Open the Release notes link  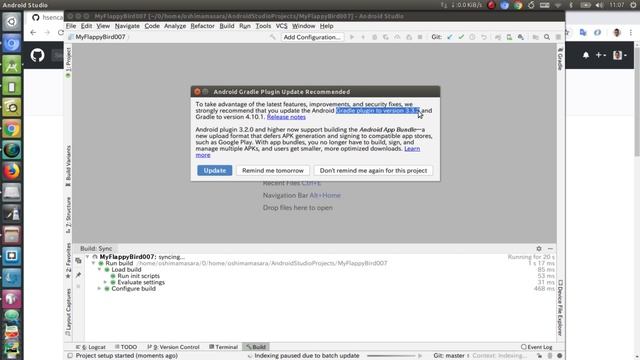[x=286, y=117]
